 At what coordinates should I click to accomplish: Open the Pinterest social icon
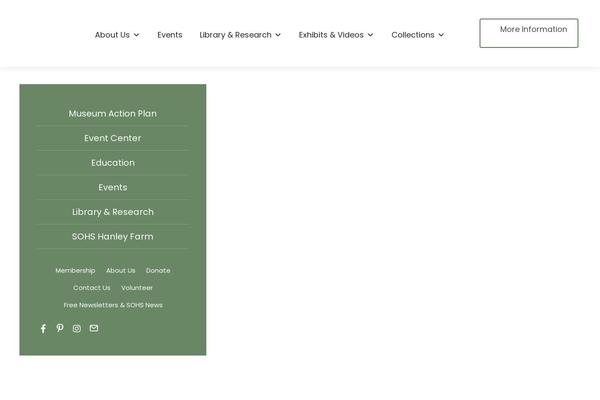[x=60, y=328]
